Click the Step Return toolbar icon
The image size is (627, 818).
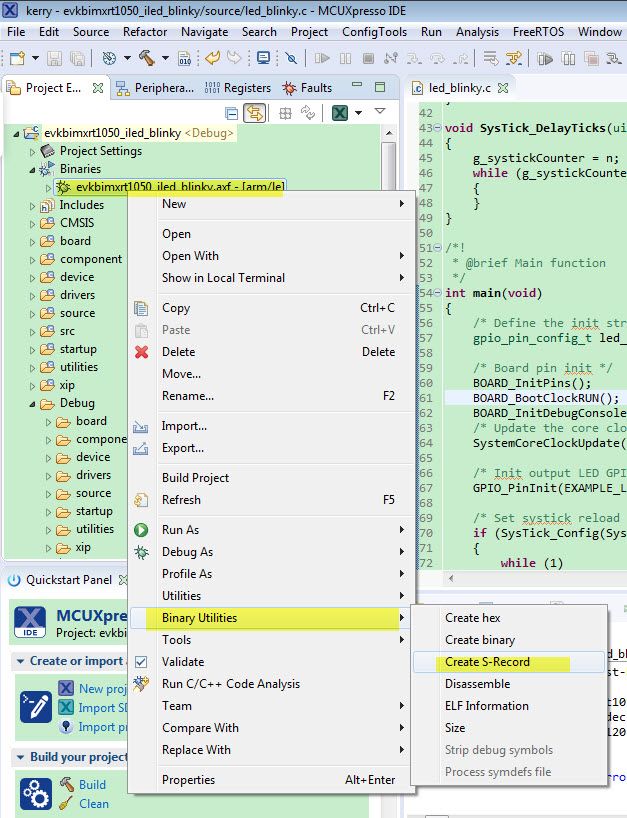461,58
